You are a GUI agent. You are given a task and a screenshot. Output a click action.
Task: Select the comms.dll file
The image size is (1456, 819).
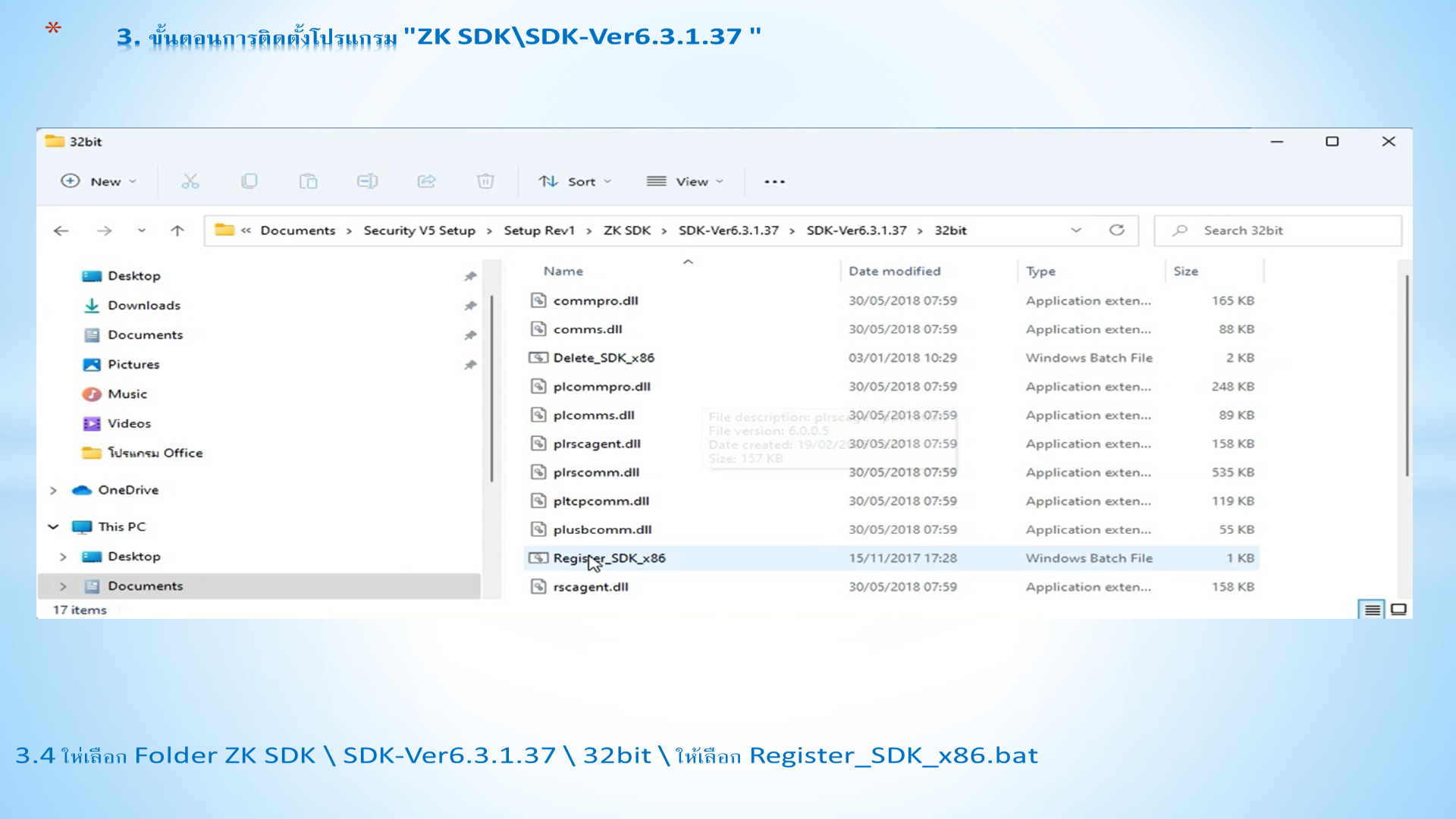tap(588, 329)
